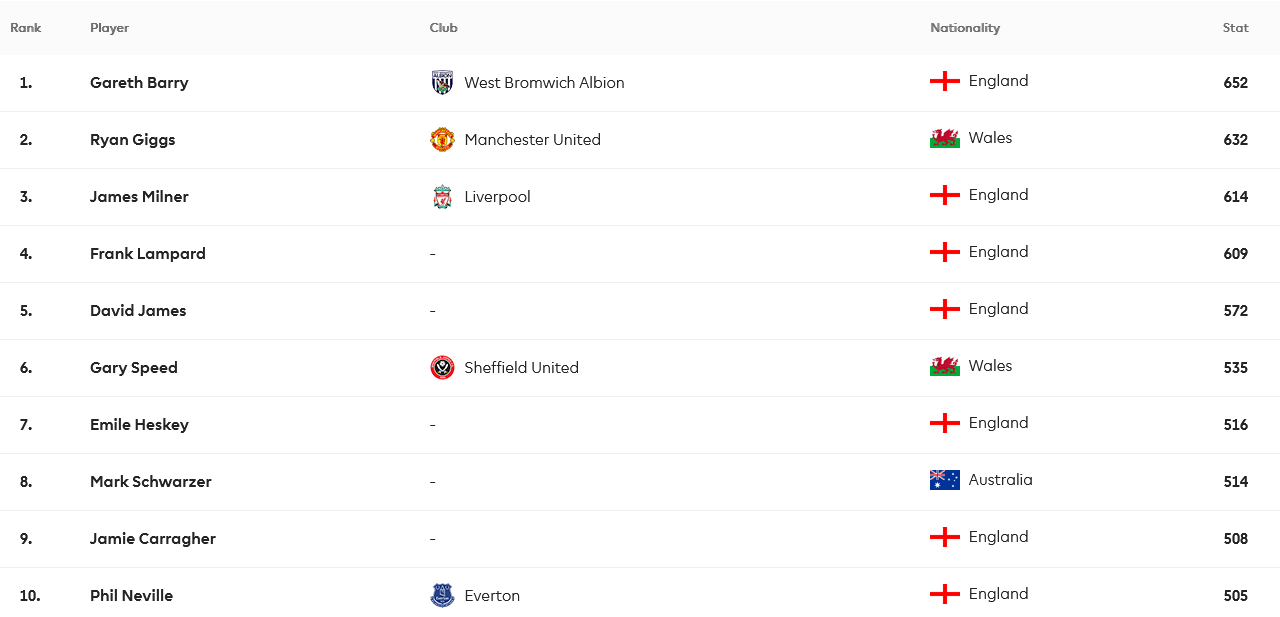
Task: Open the Everton club name link
Action: point(492,596)
